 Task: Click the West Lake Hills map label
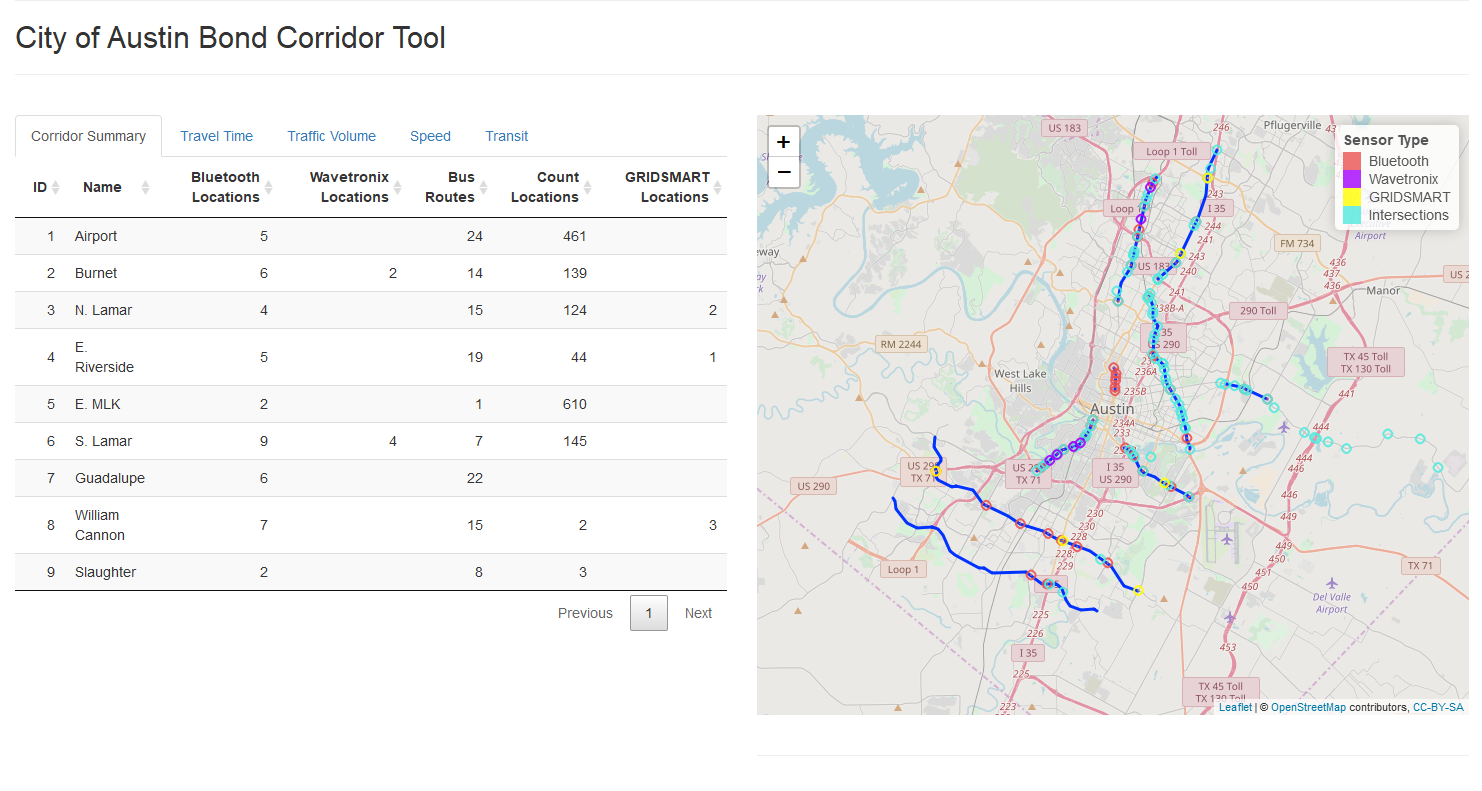click(x=1020, y=381)
